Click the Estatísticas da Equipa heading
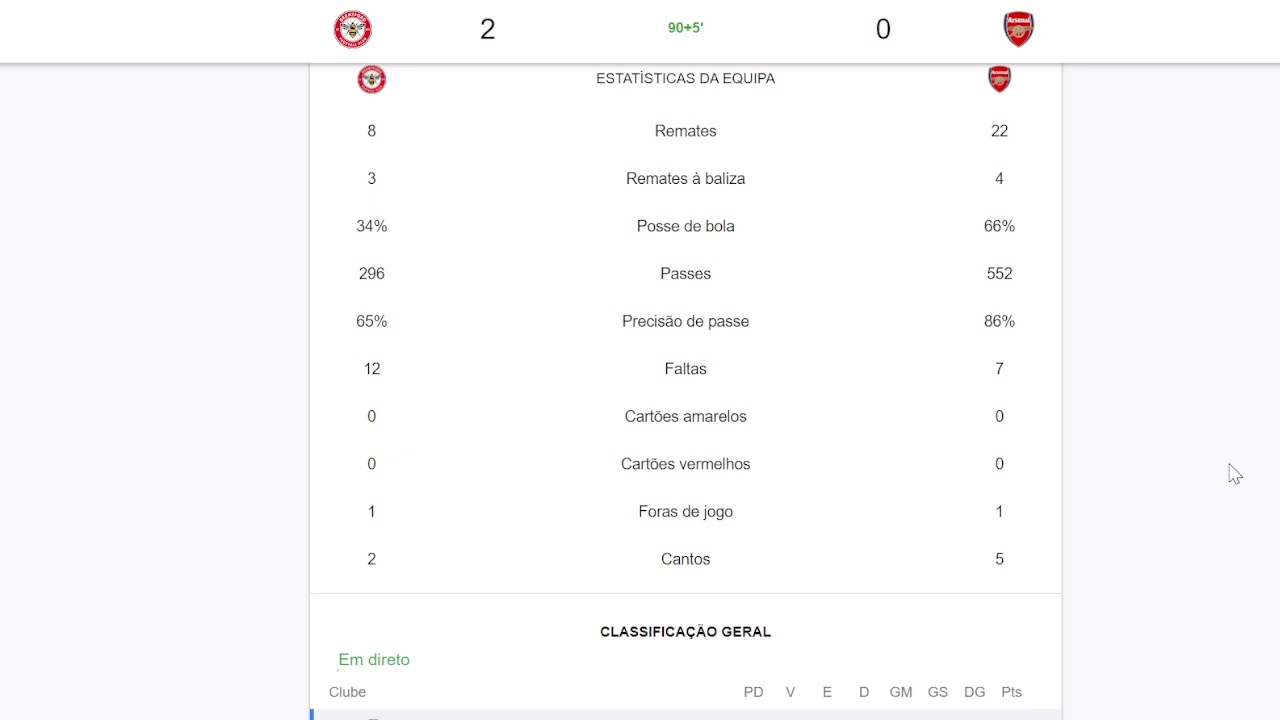Viewport: 1280px width, 720px height. (685, 78)
